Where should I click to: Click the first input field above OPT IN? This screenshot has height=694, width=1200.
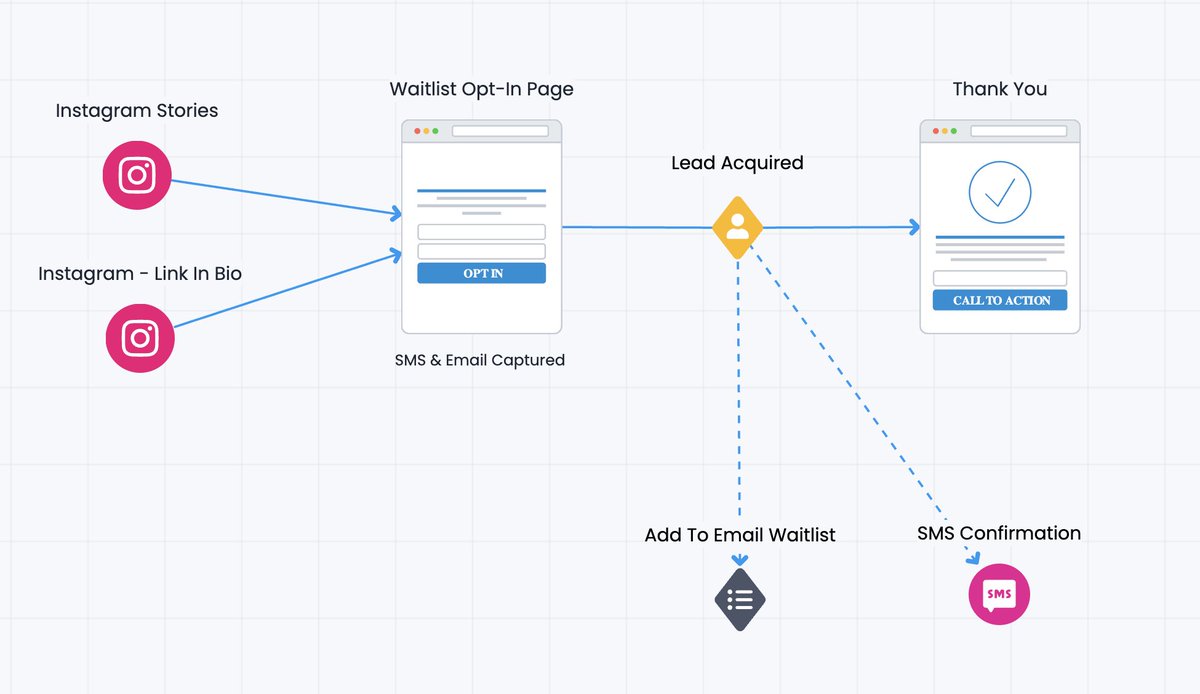[x=482, y=232]
